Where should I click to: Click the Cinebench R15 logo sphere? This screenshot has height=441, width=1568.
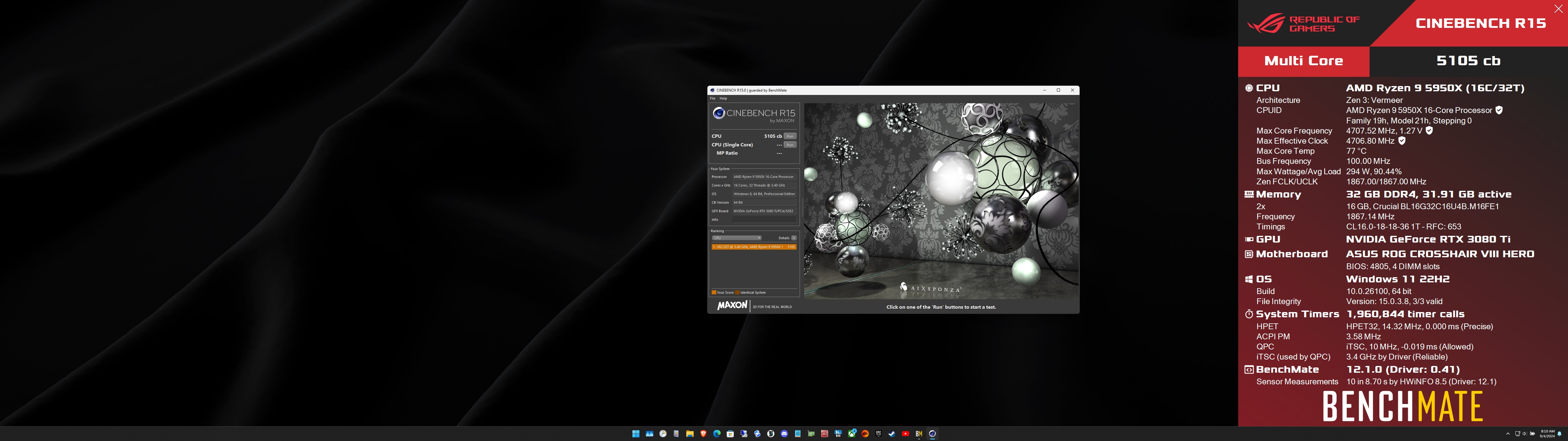719,113
